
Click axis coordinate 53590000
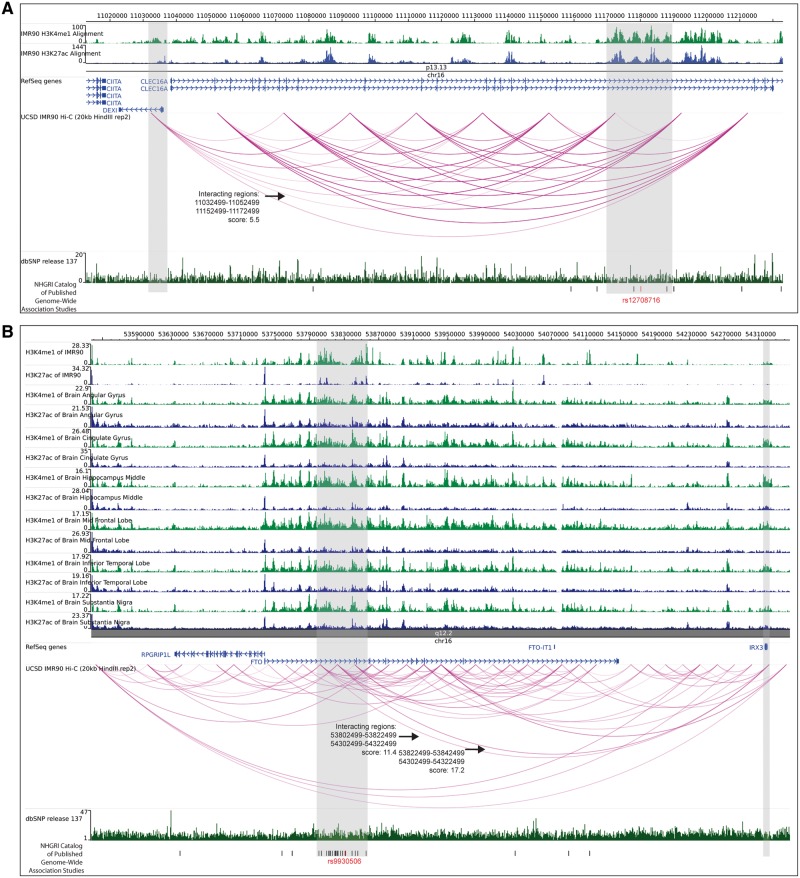(139, 334)
